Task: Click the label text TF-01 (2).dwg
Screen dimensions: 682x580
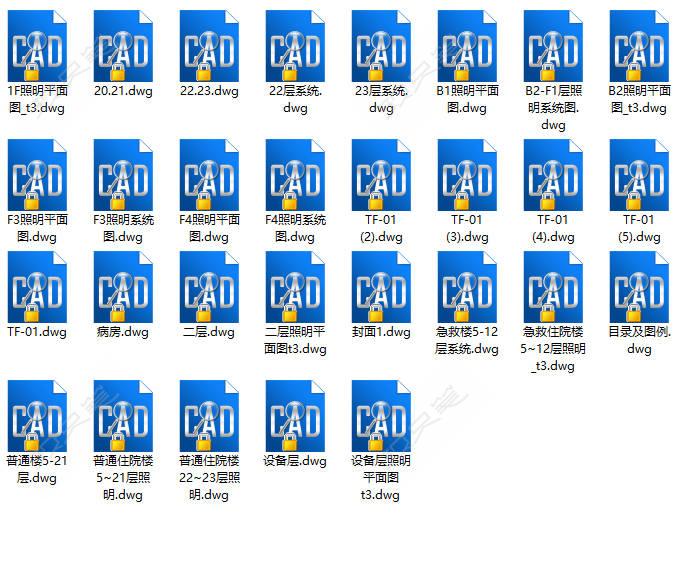Action: pyautogui.click(x=381, y=228)
